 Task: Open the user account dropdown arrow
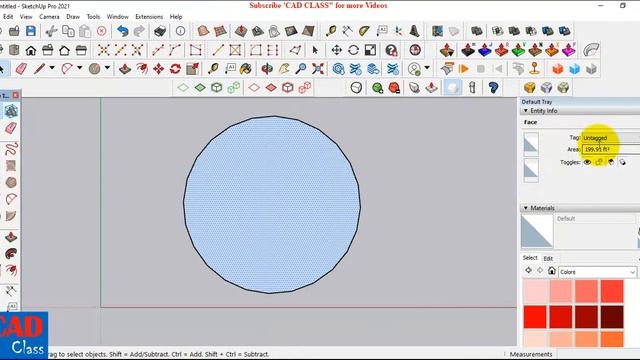pos(427,68)
